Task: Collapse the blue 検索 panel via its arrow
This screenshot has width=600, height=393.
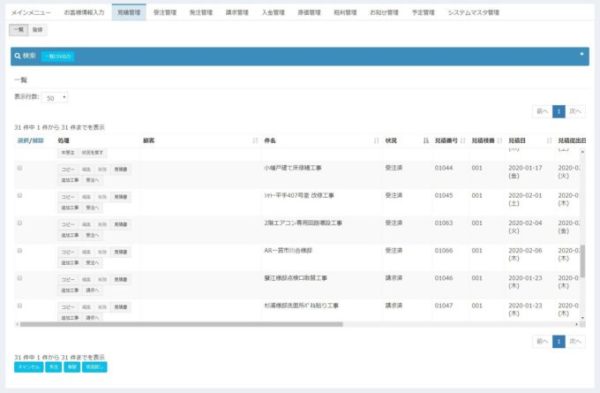Action: point(582,54)
